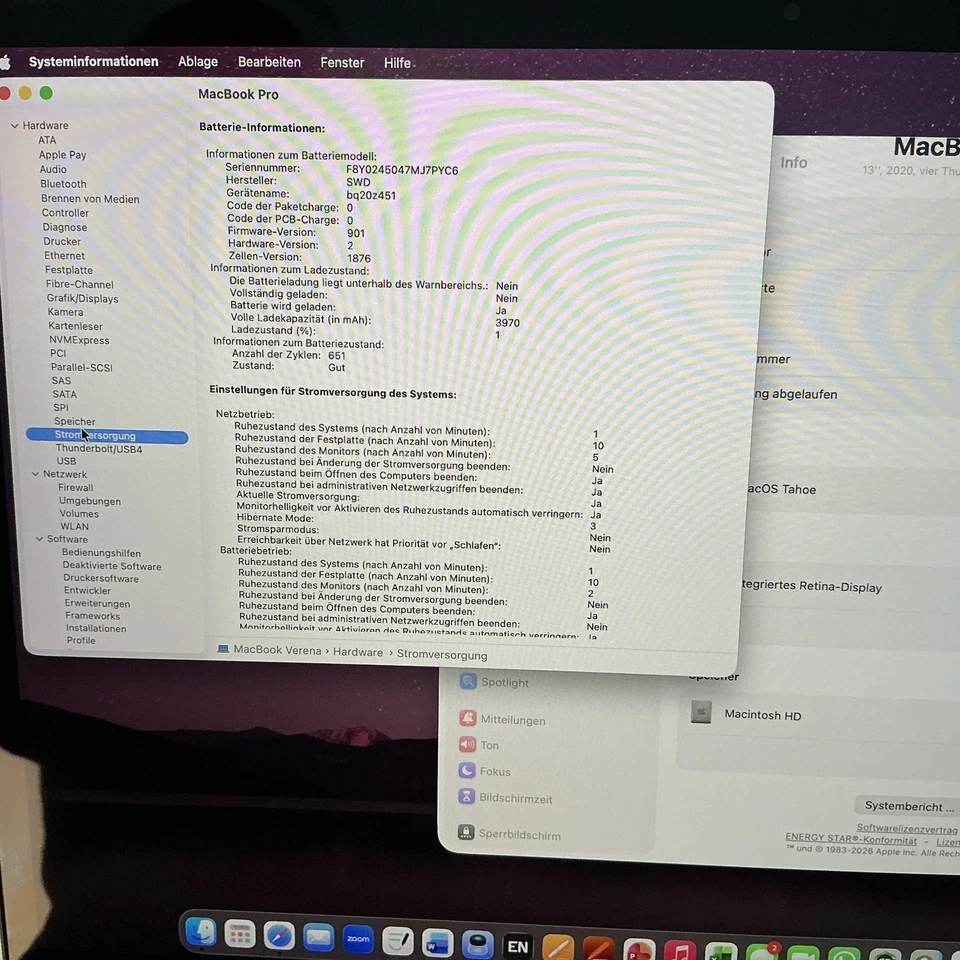960x960 pixels.
Task: Click the Systembericht ... button
Action: 909,806
